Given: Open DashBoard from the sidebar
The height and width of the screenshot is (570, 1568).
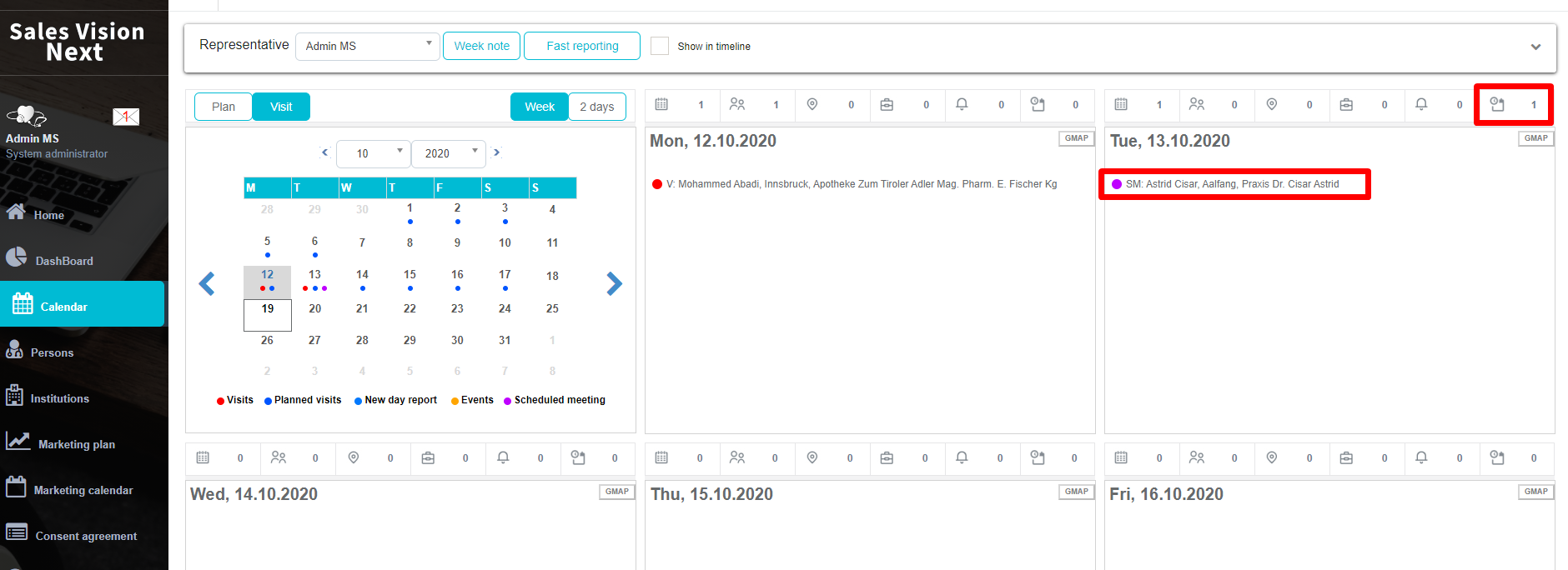Looking at the screenshot, I should [x=63, y=261].
